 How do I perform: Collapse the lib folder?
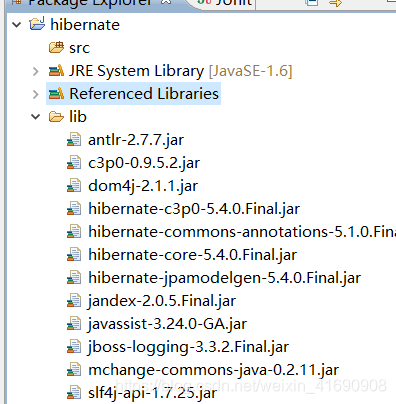(x=35, y=117)
